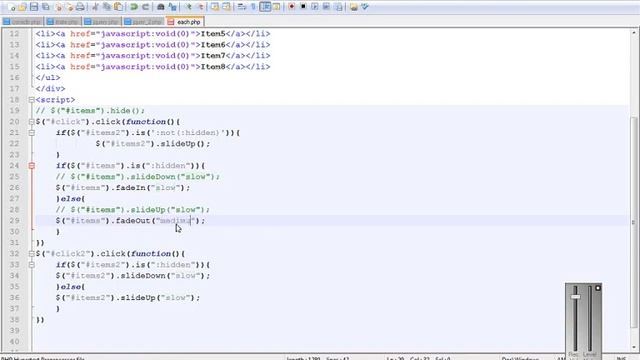Click the Print toolbar icon
Viewport: 640px width, 360px height.
[x=80, y=7]
